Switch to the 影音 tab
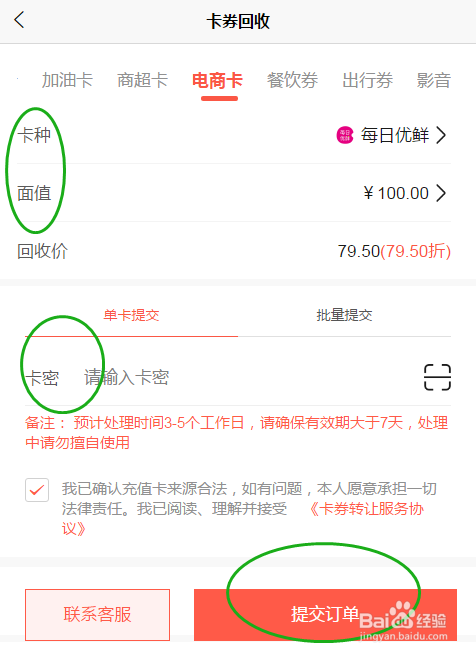 point(434,80)
